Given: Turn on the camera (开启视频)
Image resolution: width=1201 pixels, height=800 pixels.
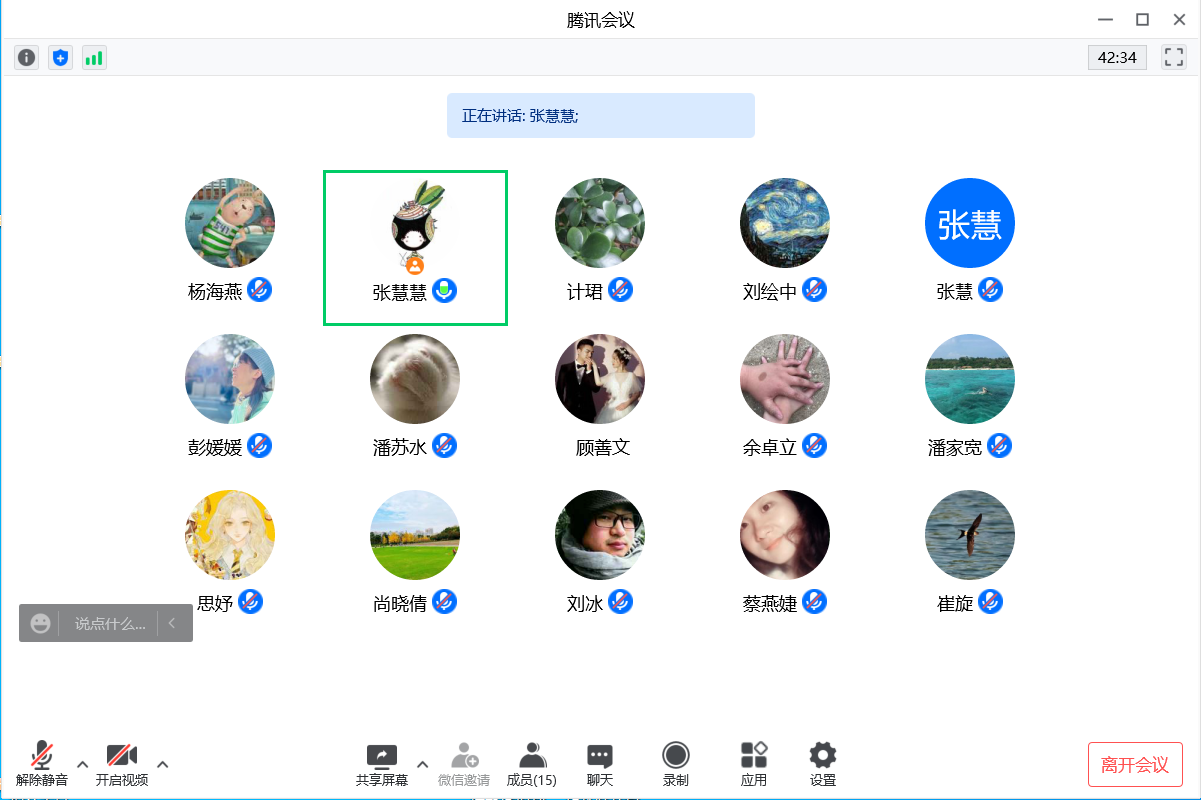Looking at the screenshot, I should 122,765.
